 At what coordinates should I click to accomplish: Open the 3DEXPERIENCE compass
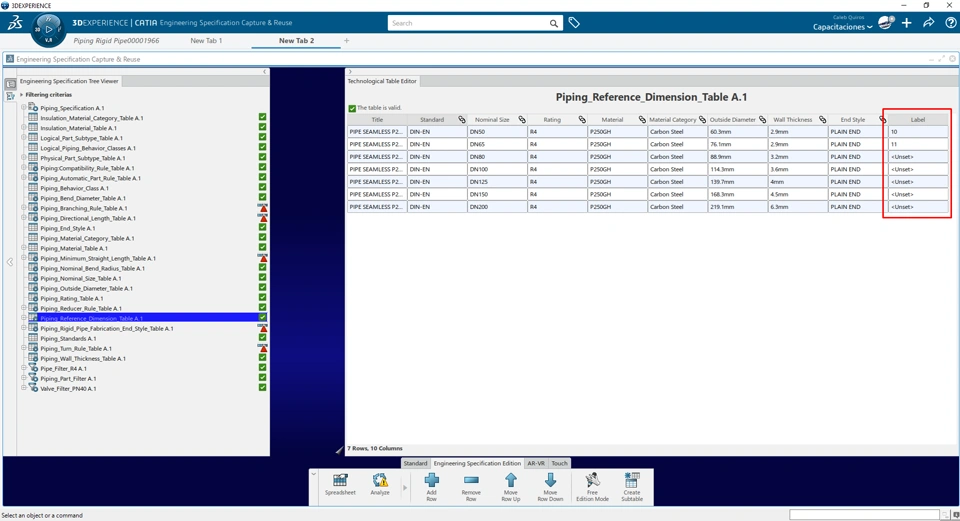tap(48, 30)
